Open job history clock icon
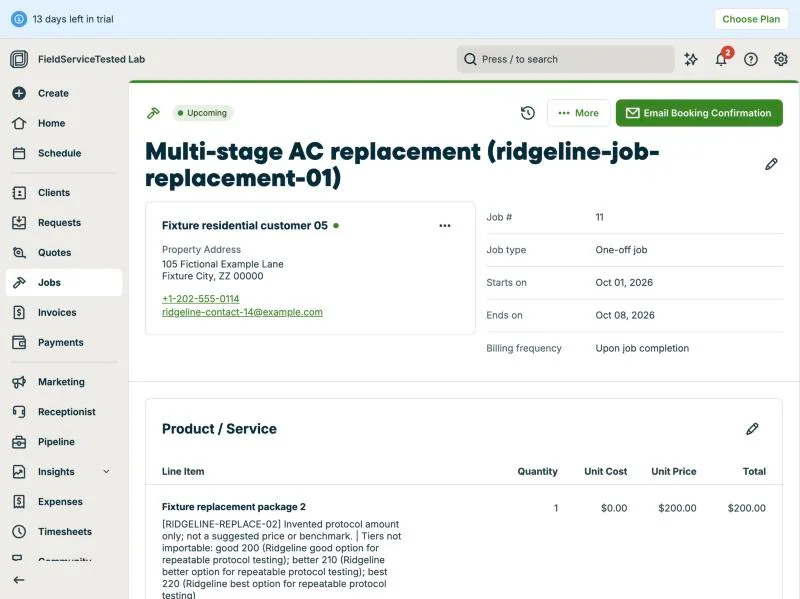The width and height of the screenshot is (800, 599). pos(528,113)
